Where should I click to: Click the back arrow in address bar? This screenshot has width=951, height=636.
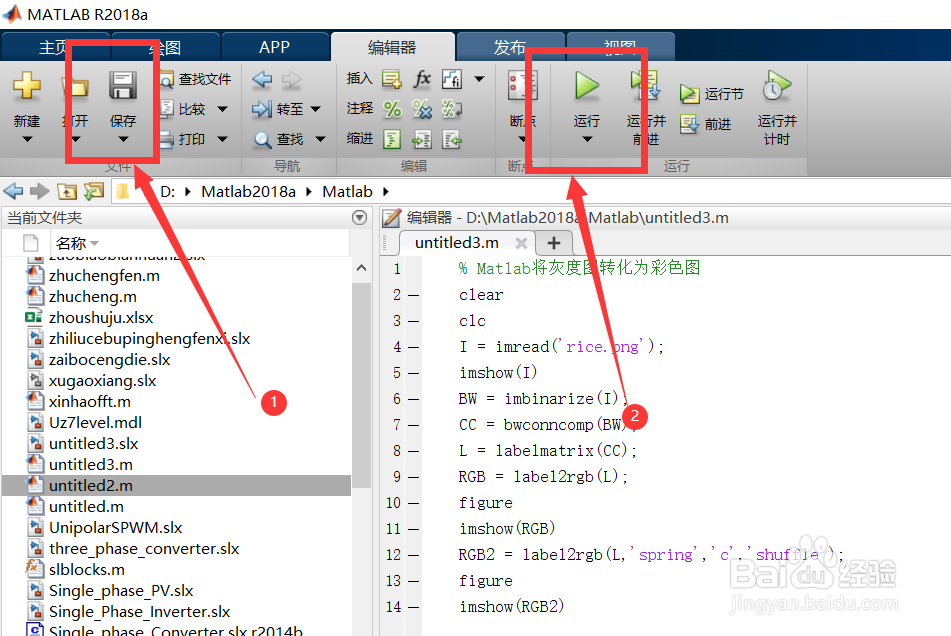point(13,192)
